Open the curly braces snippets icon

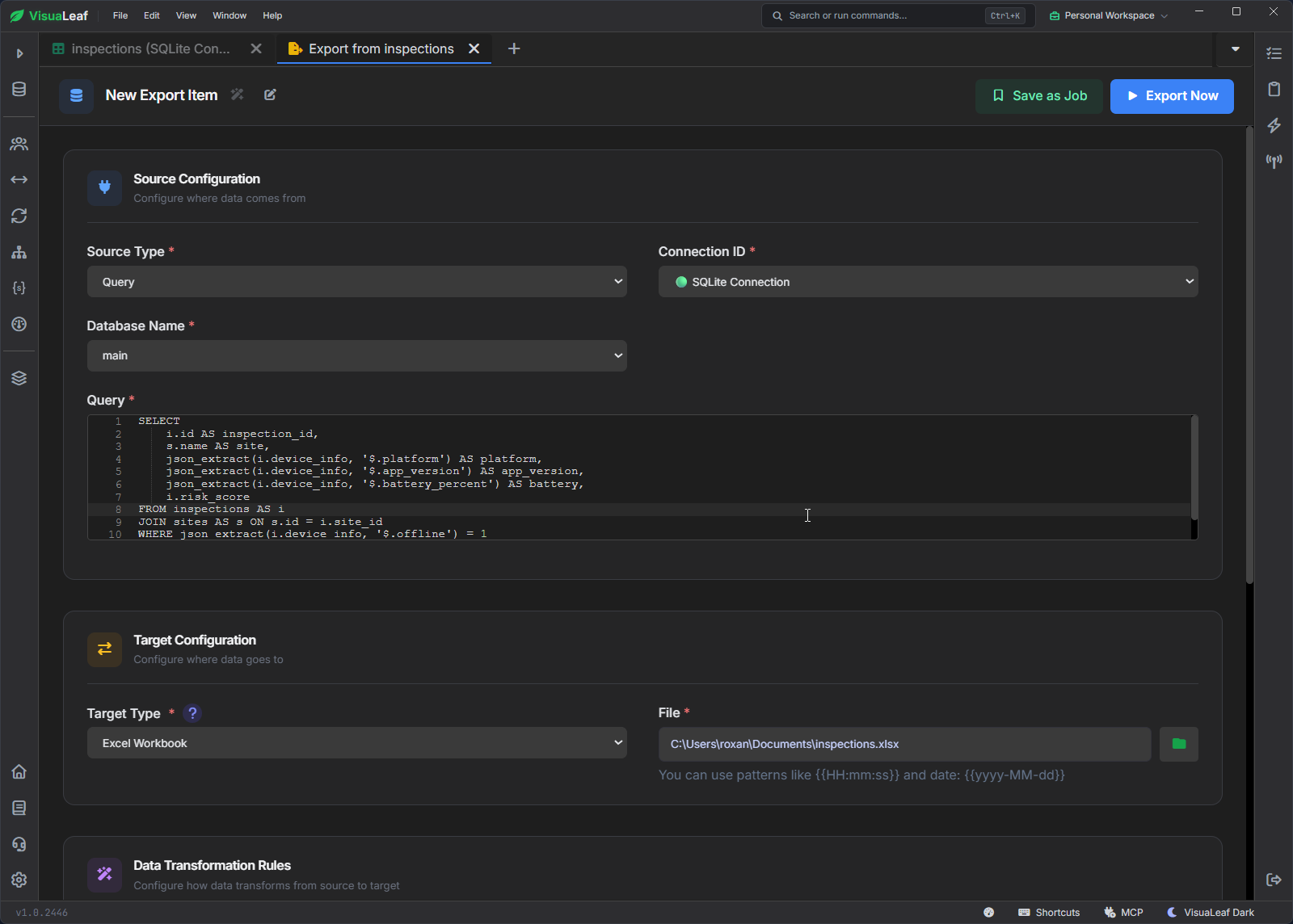(x=19, y=288)
